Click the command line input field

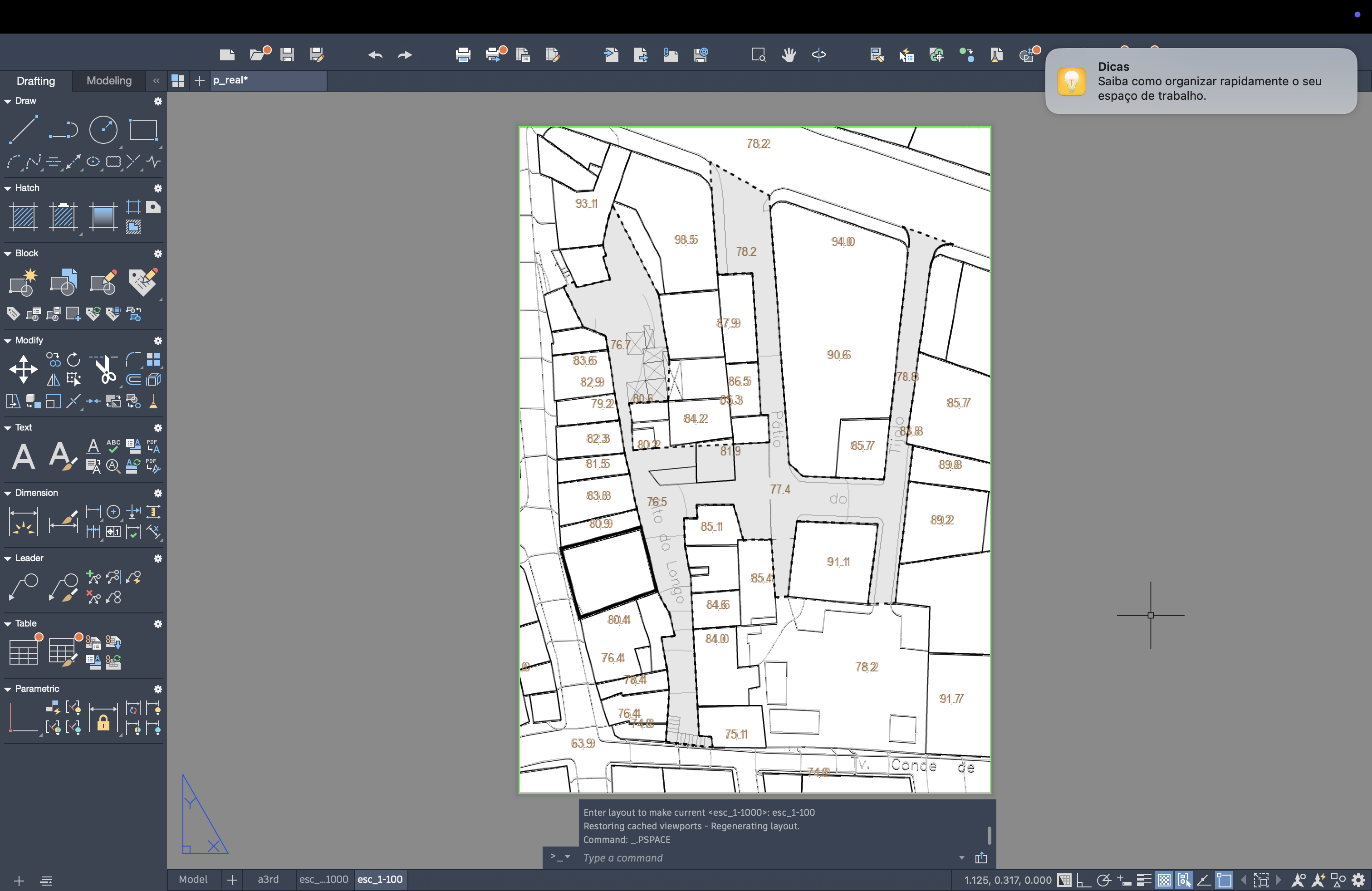(750, 857)
